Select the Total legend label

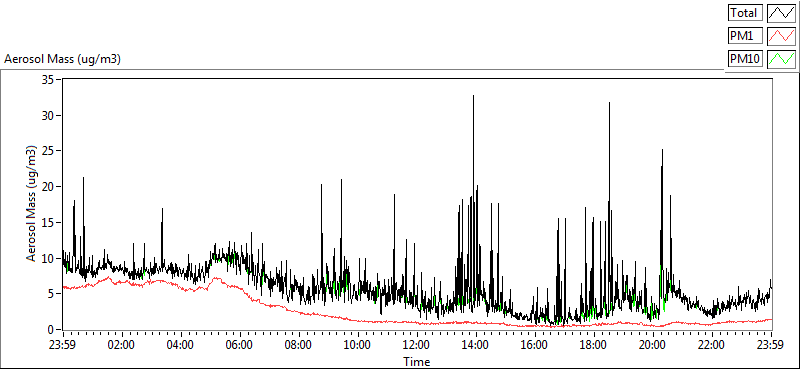point(745,12)
